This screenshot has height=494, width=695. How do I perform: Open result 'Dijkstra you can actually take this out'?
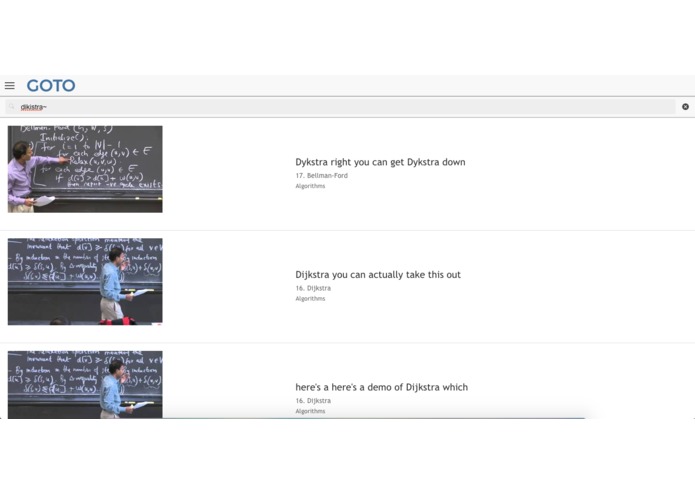(378, 275)
